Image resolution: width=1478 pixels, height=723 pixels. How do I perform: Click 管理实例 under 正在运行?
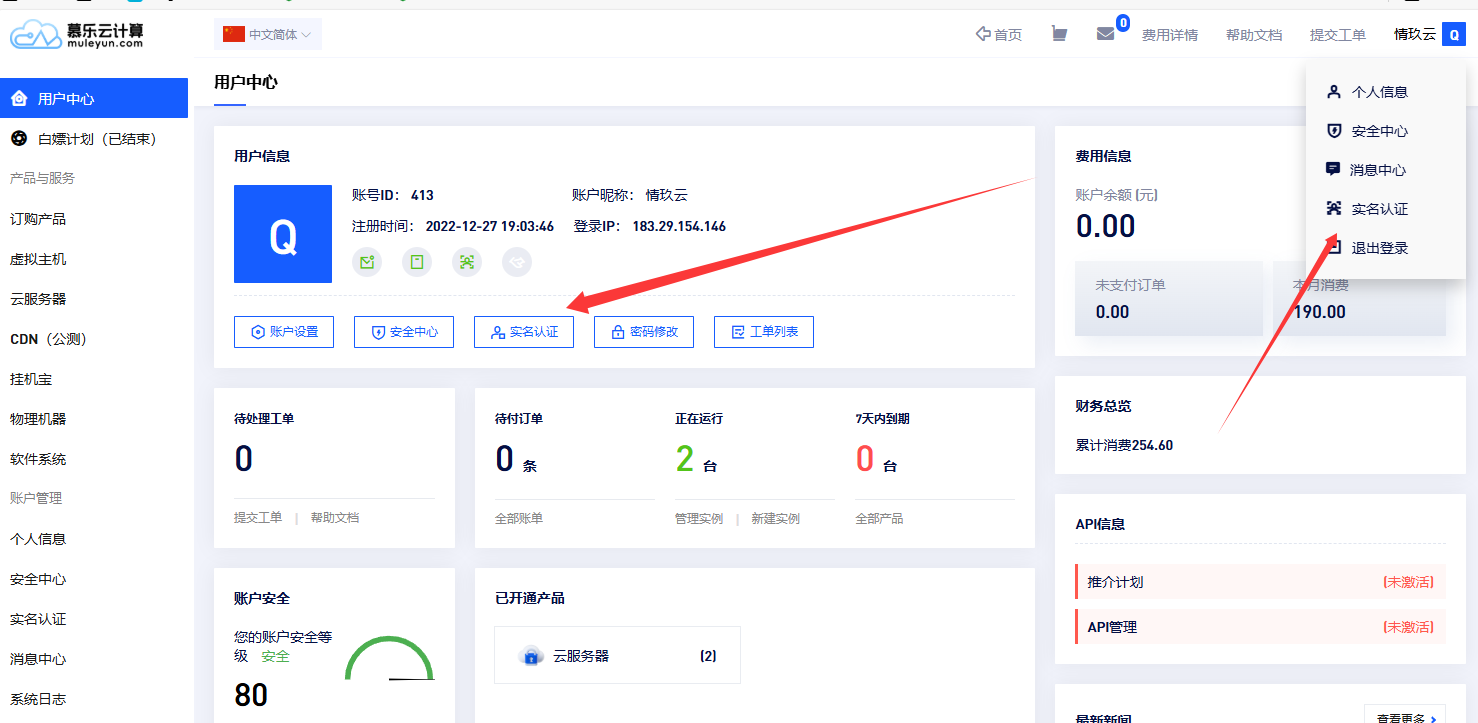699,517
